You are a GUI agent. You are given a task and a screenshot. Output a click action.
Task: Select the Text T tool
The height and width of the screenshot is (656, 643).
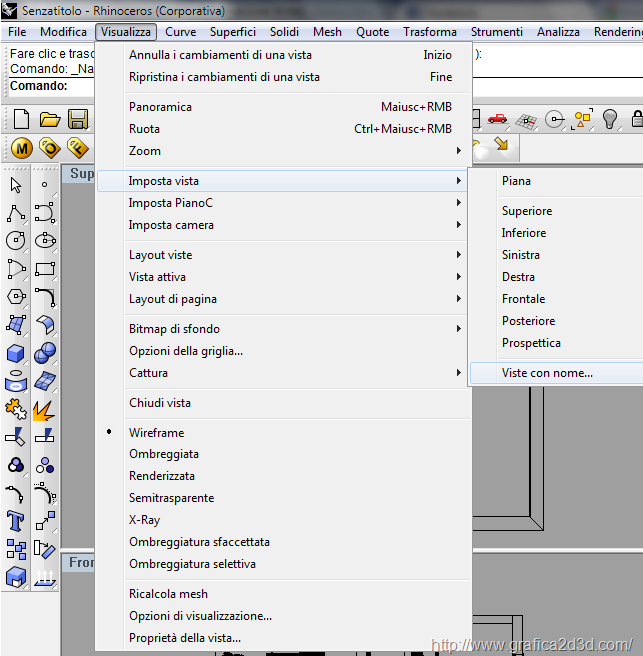pos(15,521)
